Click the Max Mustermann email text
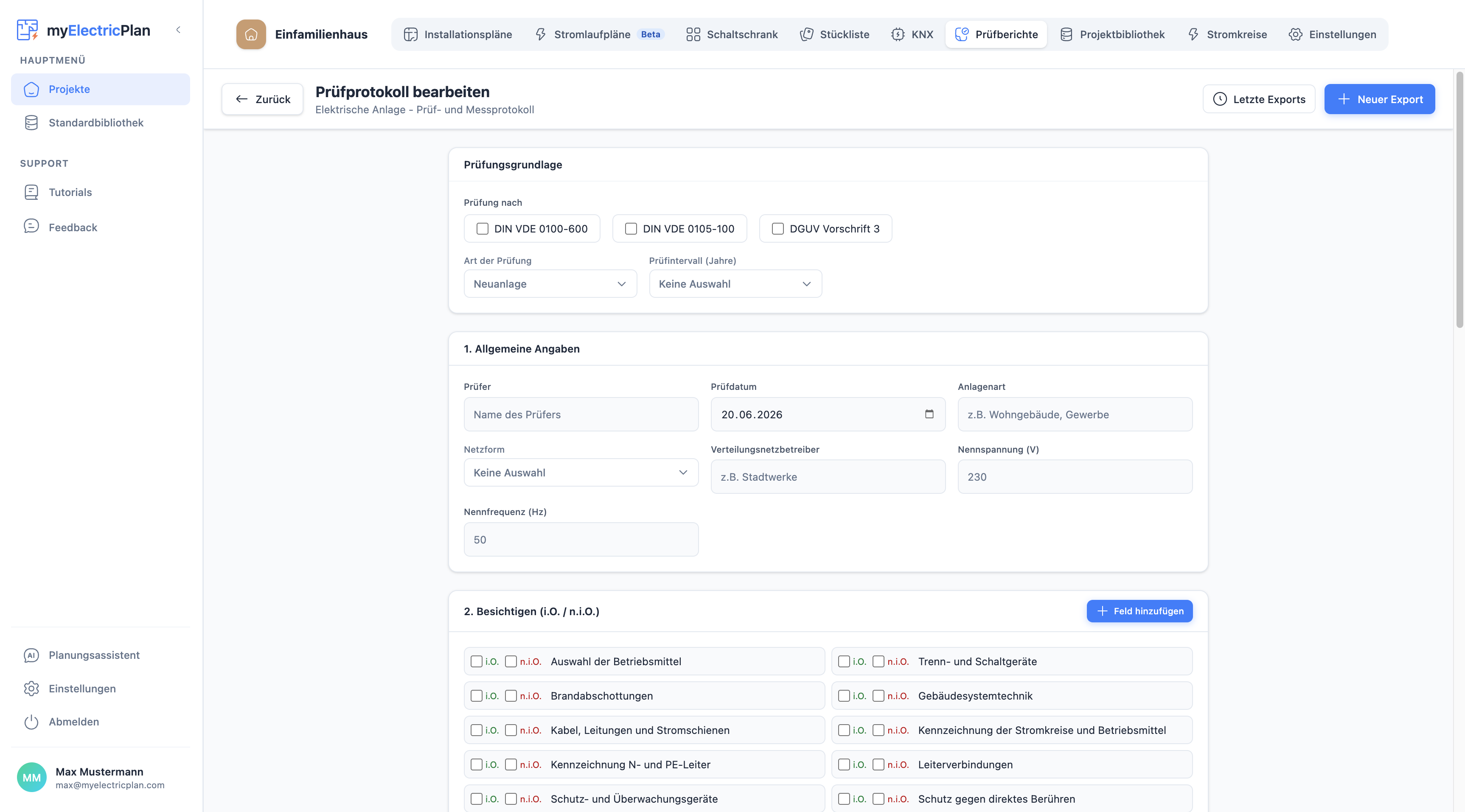1465x812 pixels. pos(110,785)
